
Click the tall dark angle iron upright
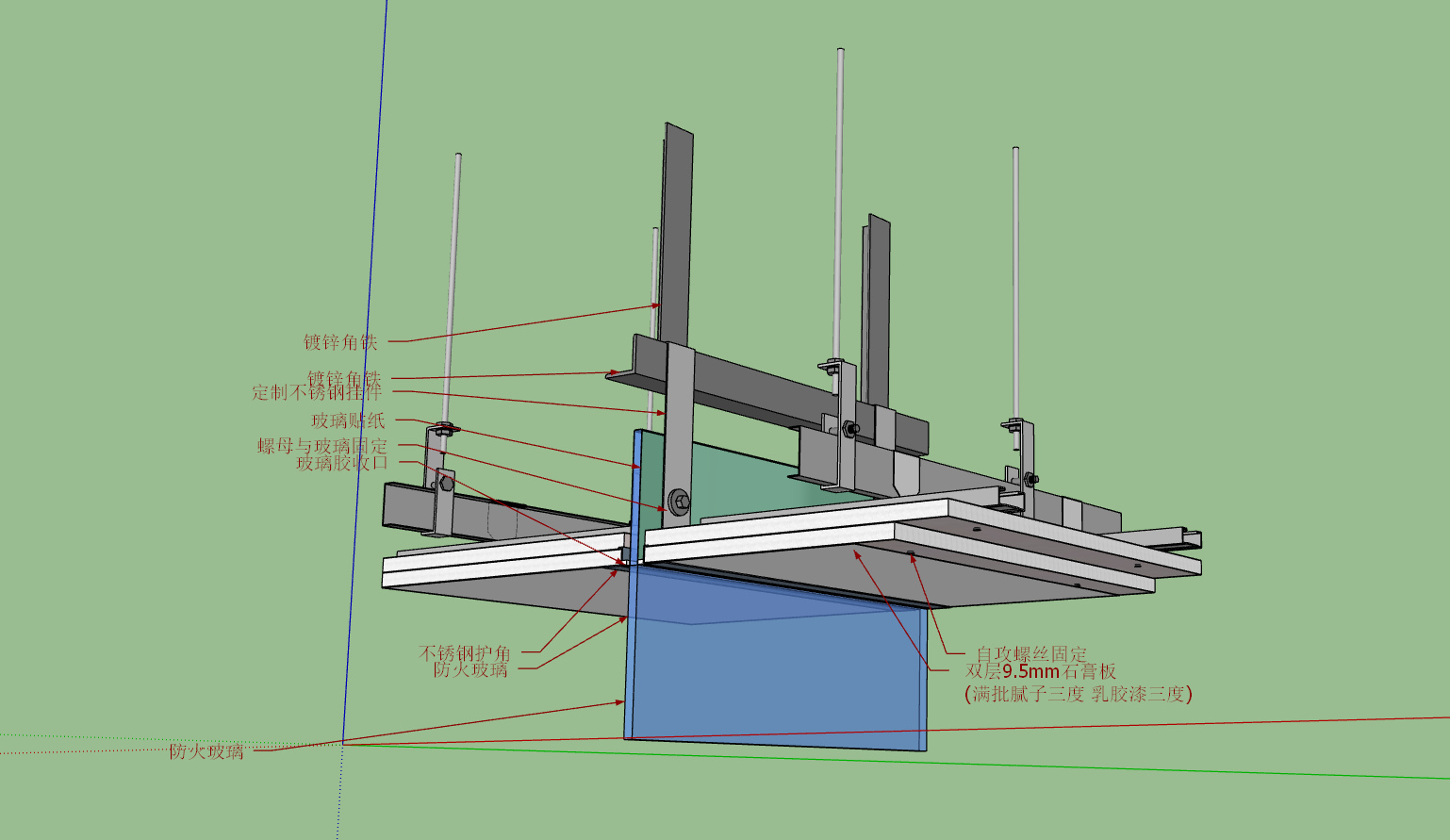pos(677,234)
